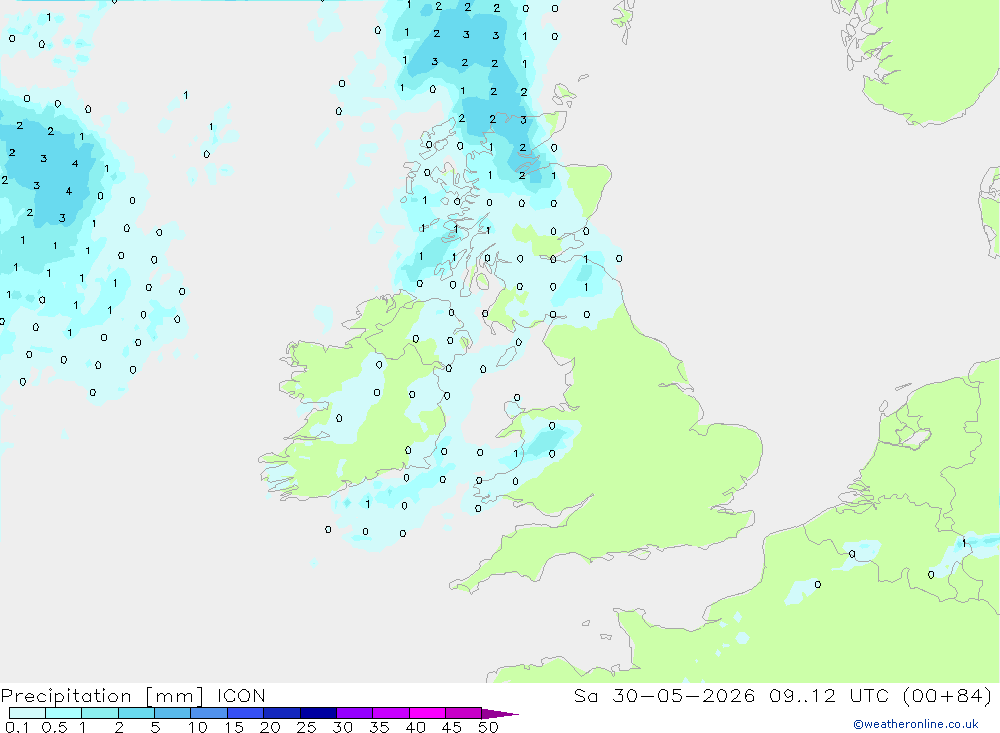Select the 2–5 mm legend color box

(136, 713)
